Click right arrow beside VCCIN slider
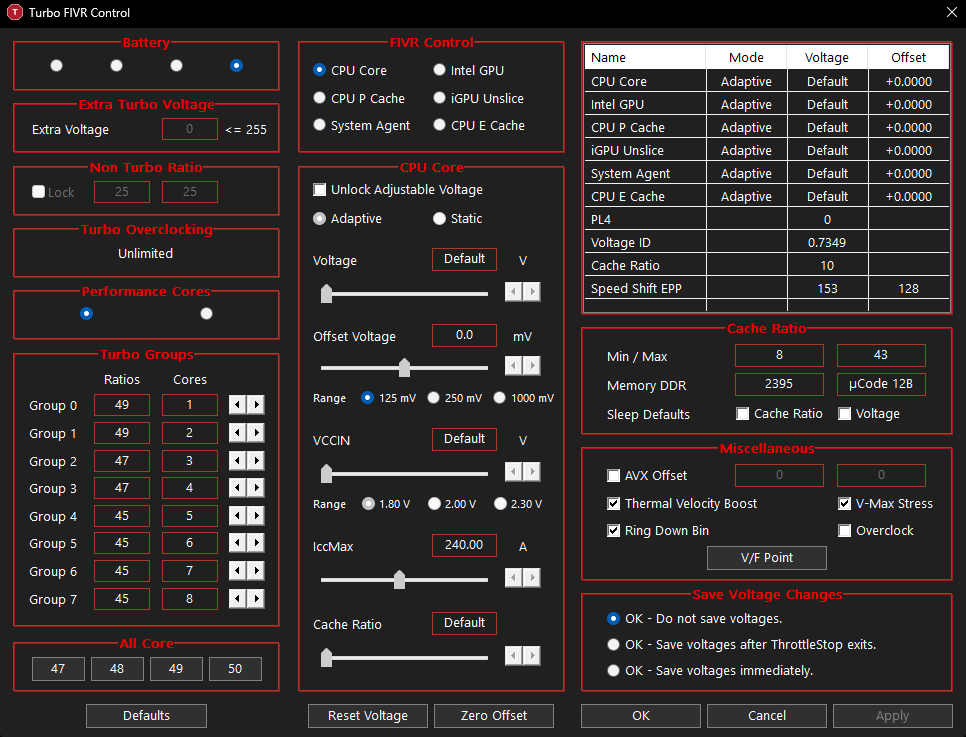 532,472
